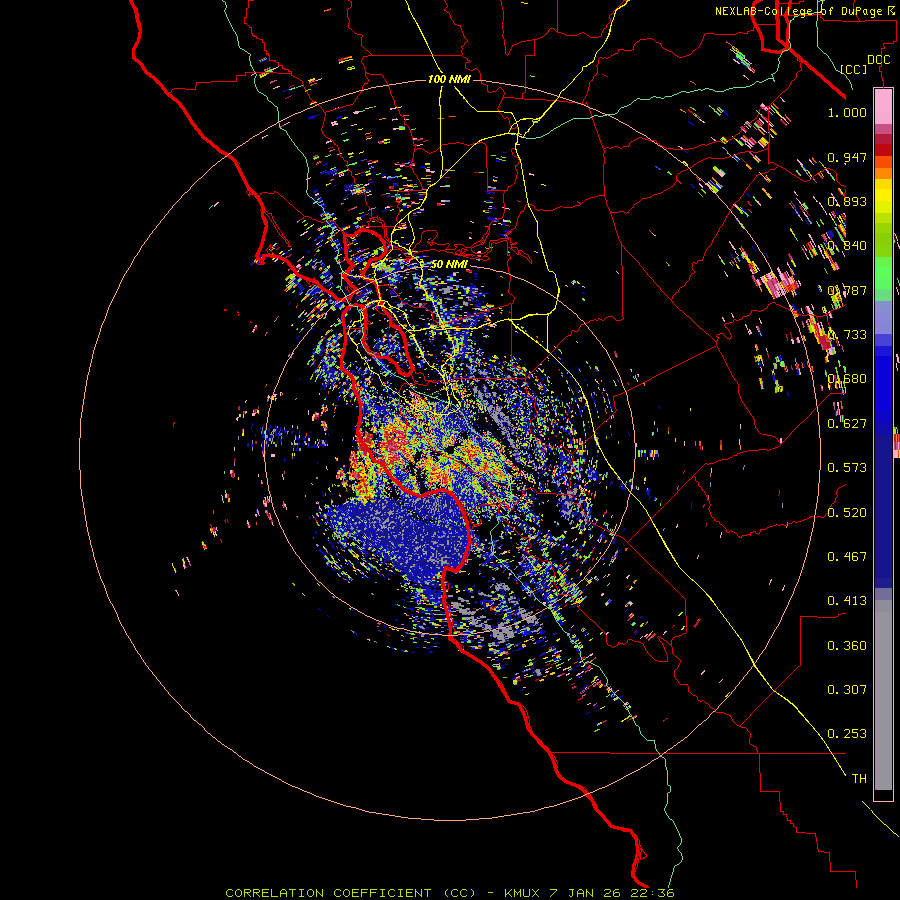Click the 0.360 scale value

(847, 645)
